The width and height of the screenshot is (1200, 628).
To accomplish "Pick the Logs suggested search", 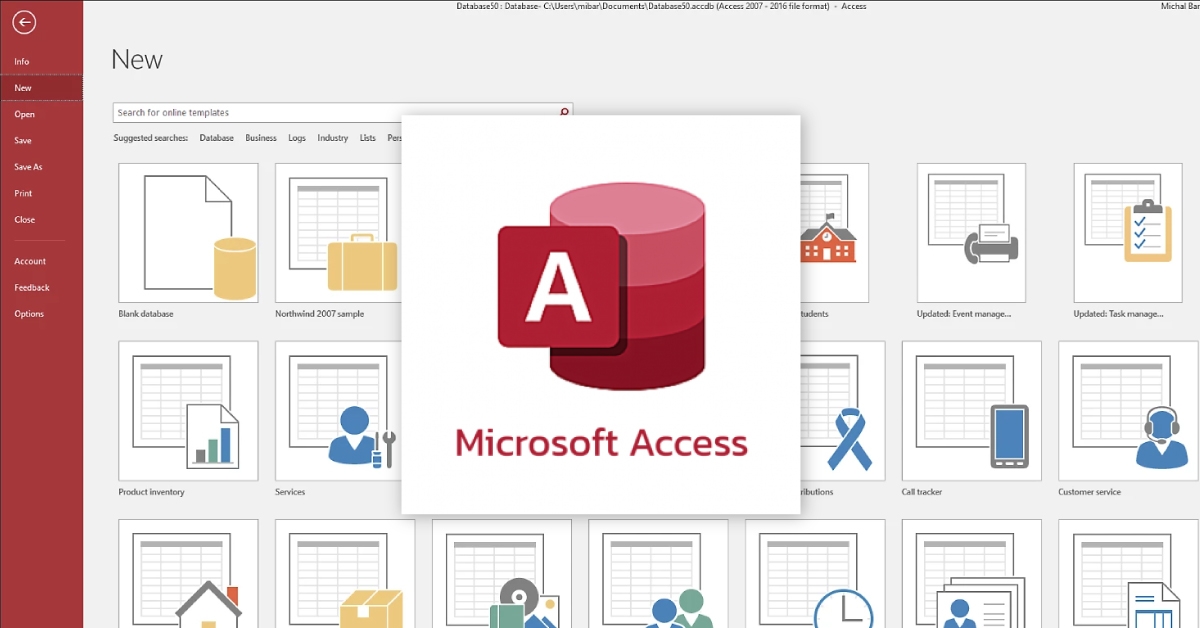I will 297,138.
